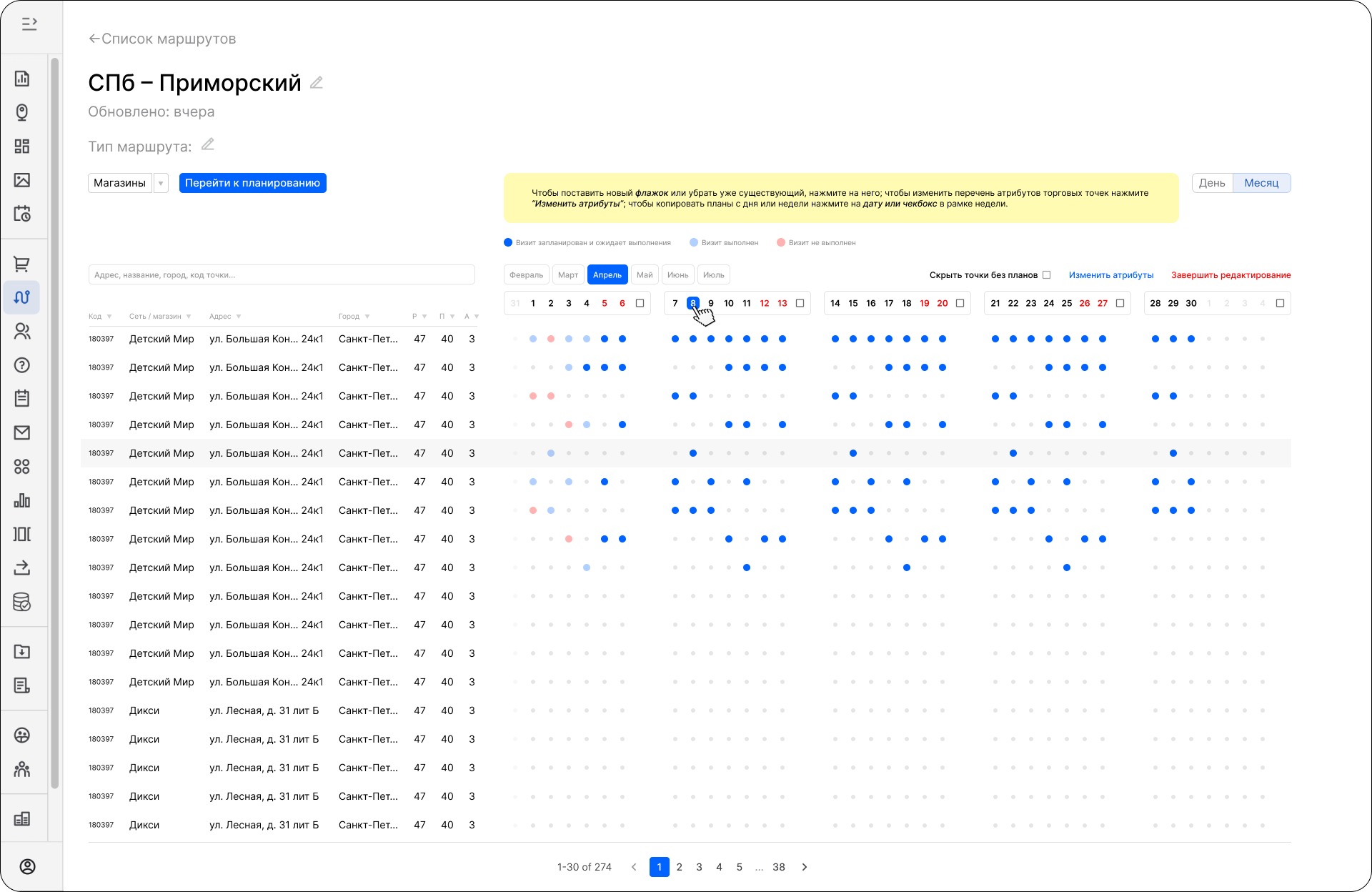Switch to День view tab

coord(1212,183)
